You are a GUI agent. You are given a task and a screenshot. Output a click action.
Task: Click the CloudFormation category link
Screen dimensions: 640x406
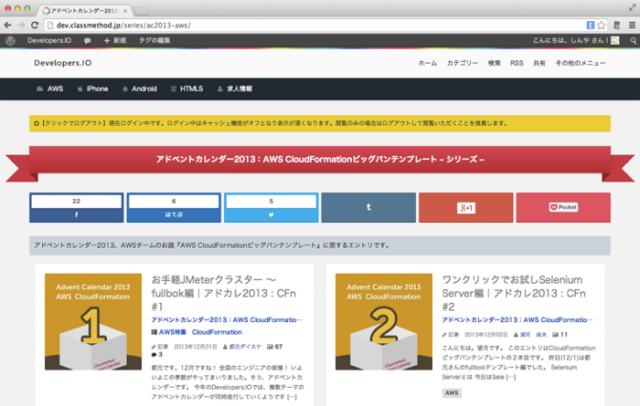click(217, 332)
